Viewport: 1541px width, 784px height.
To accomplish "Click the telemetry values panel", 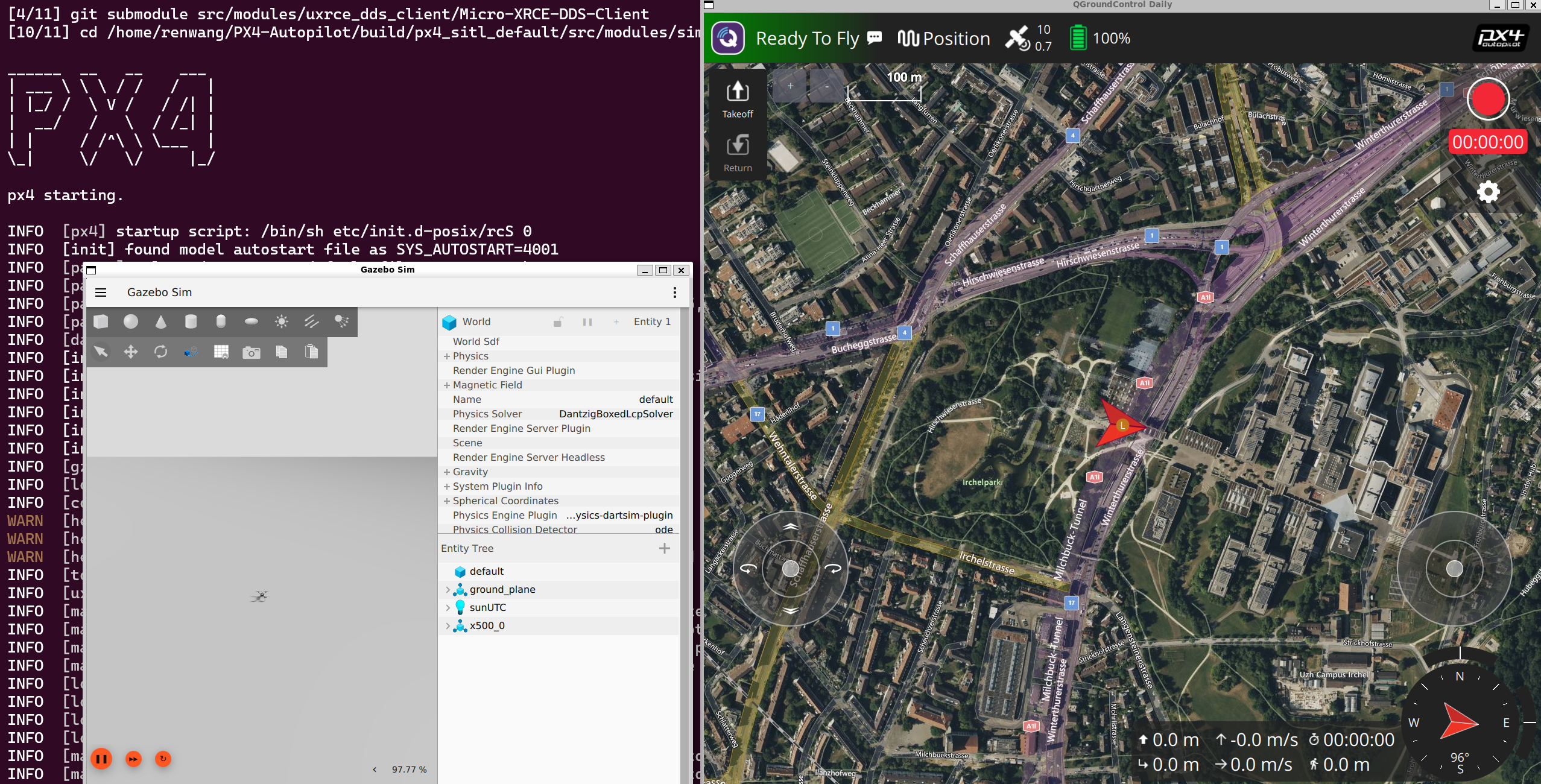I will (1265, 752).
